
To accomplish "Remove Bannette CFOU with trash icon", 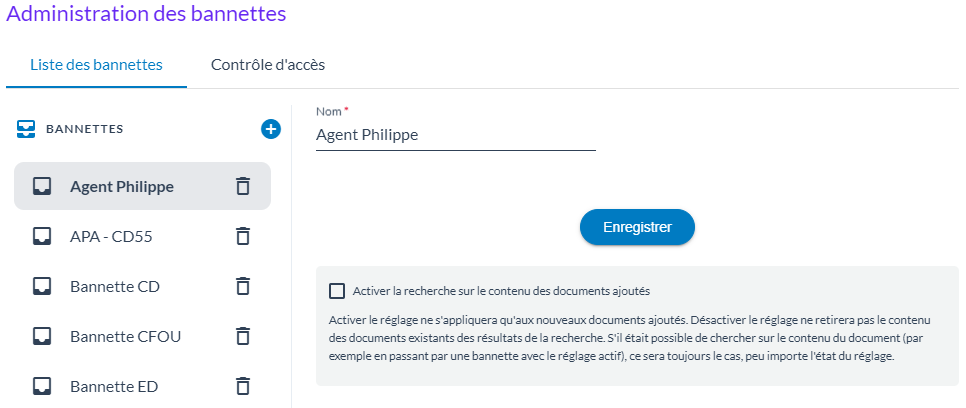I will pos(242,336).
